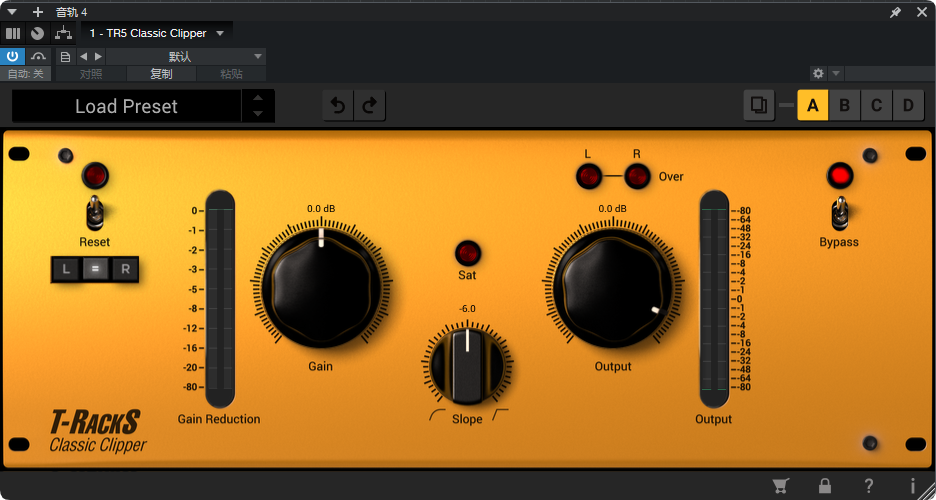Open the shopping cart store icon

pyautogui.click(x=779, y=485)
